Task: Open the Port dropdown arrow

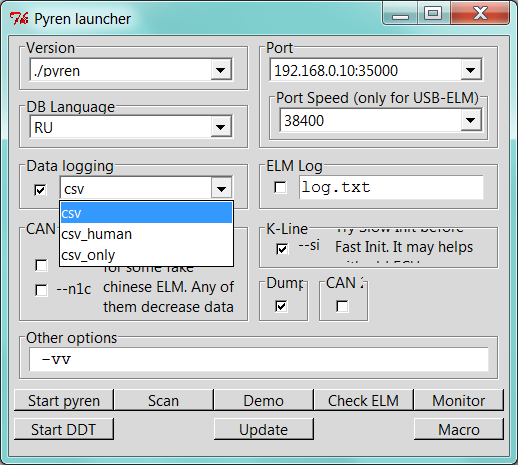Action: (471, 70)
